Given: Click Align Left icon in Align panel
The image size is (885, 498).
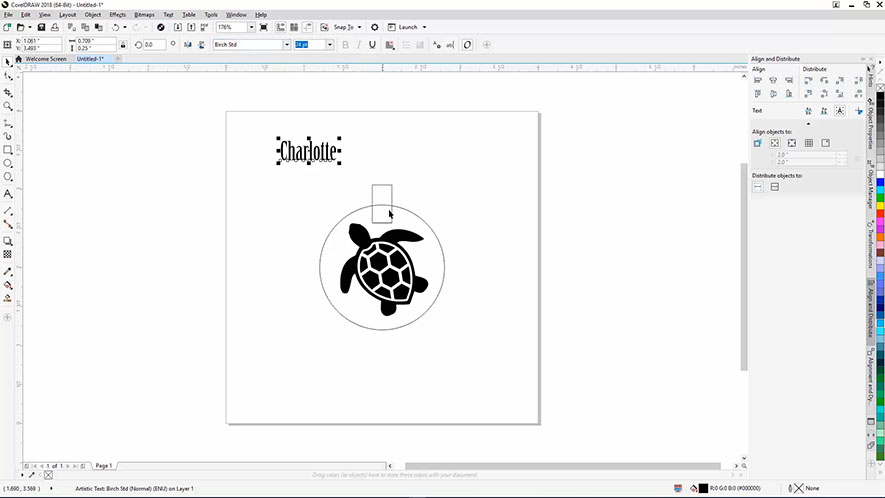Looking at the screenshot, I should tap(758, 80).
